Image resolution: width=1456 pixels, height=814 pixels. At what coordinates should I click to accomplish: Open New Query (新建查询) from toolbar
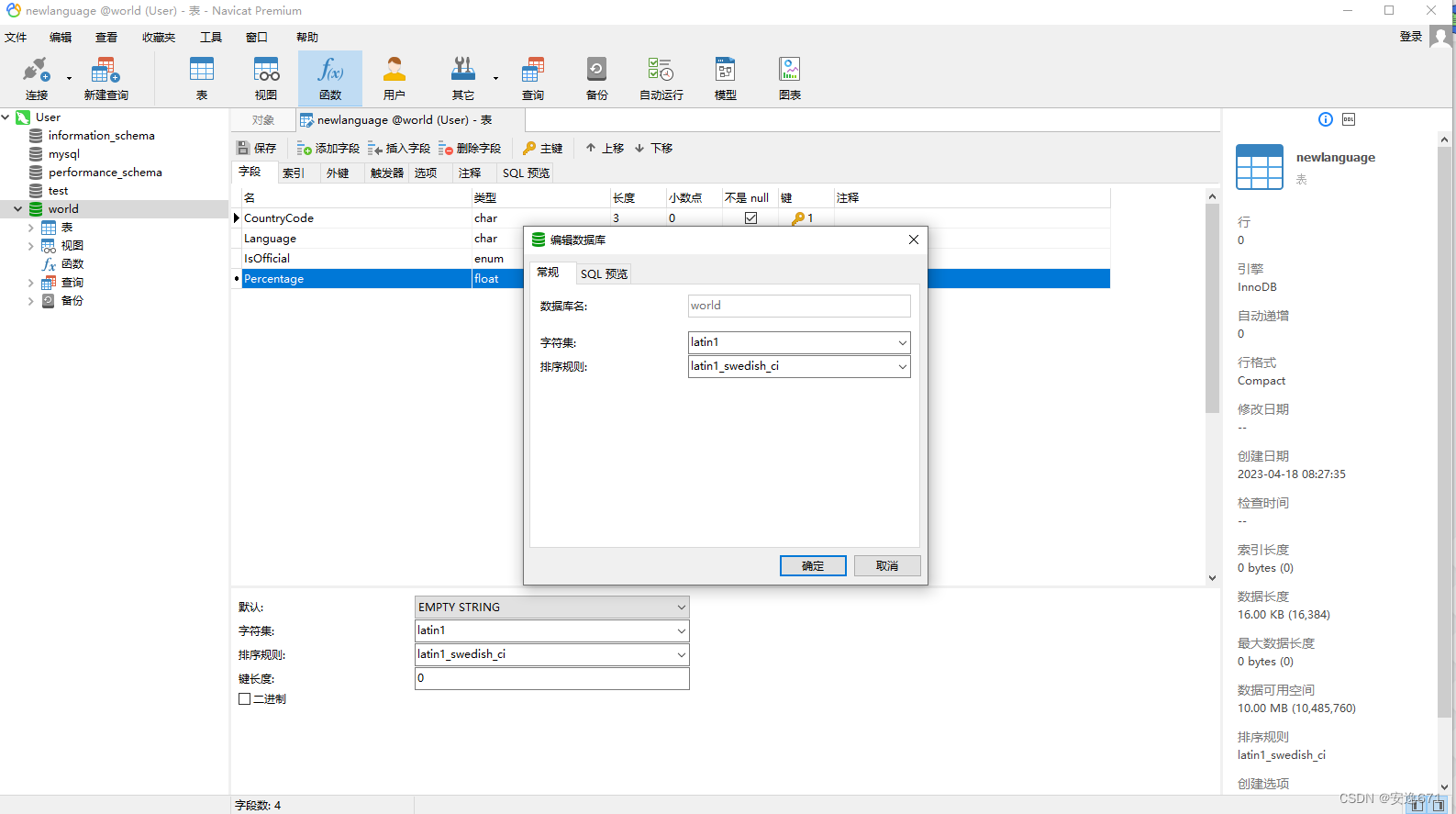click(x=106, y=78)
